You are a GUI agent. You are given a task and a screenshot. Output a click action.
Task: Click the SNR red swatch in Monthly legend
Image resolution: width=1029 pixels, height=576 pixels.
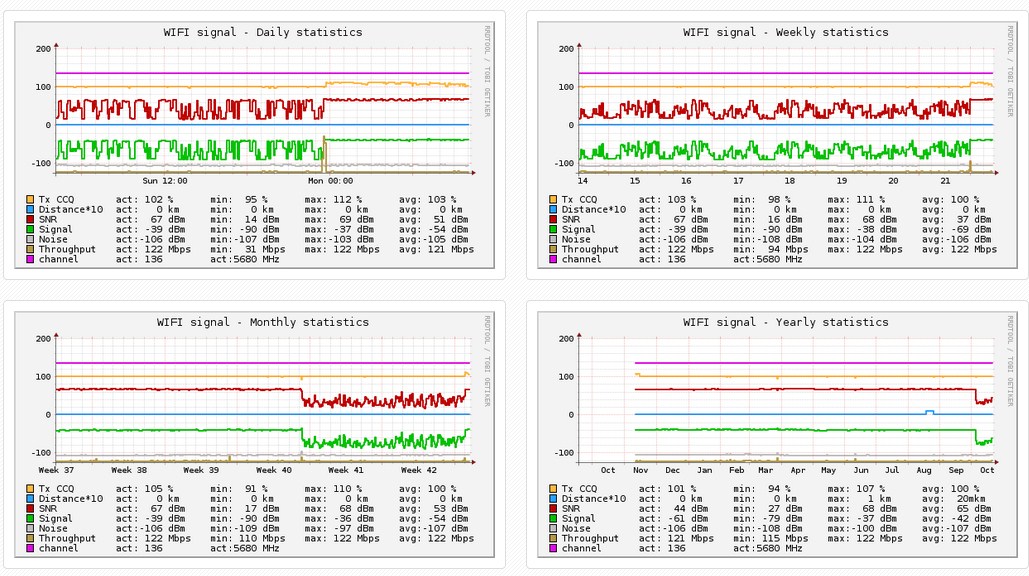pos(30,508)
